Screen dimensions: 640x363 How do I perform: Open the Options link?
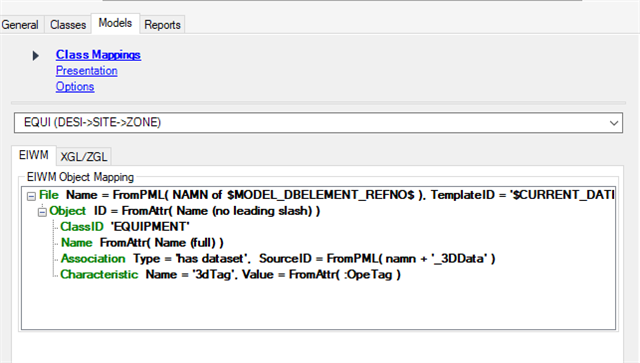tap(75, 87)
